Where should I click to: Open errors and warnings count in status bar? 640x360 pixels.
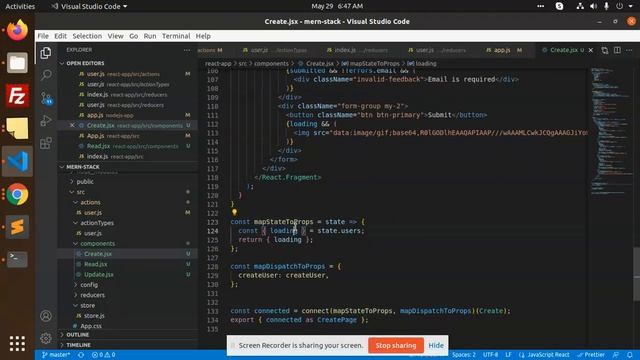(103, 355)
